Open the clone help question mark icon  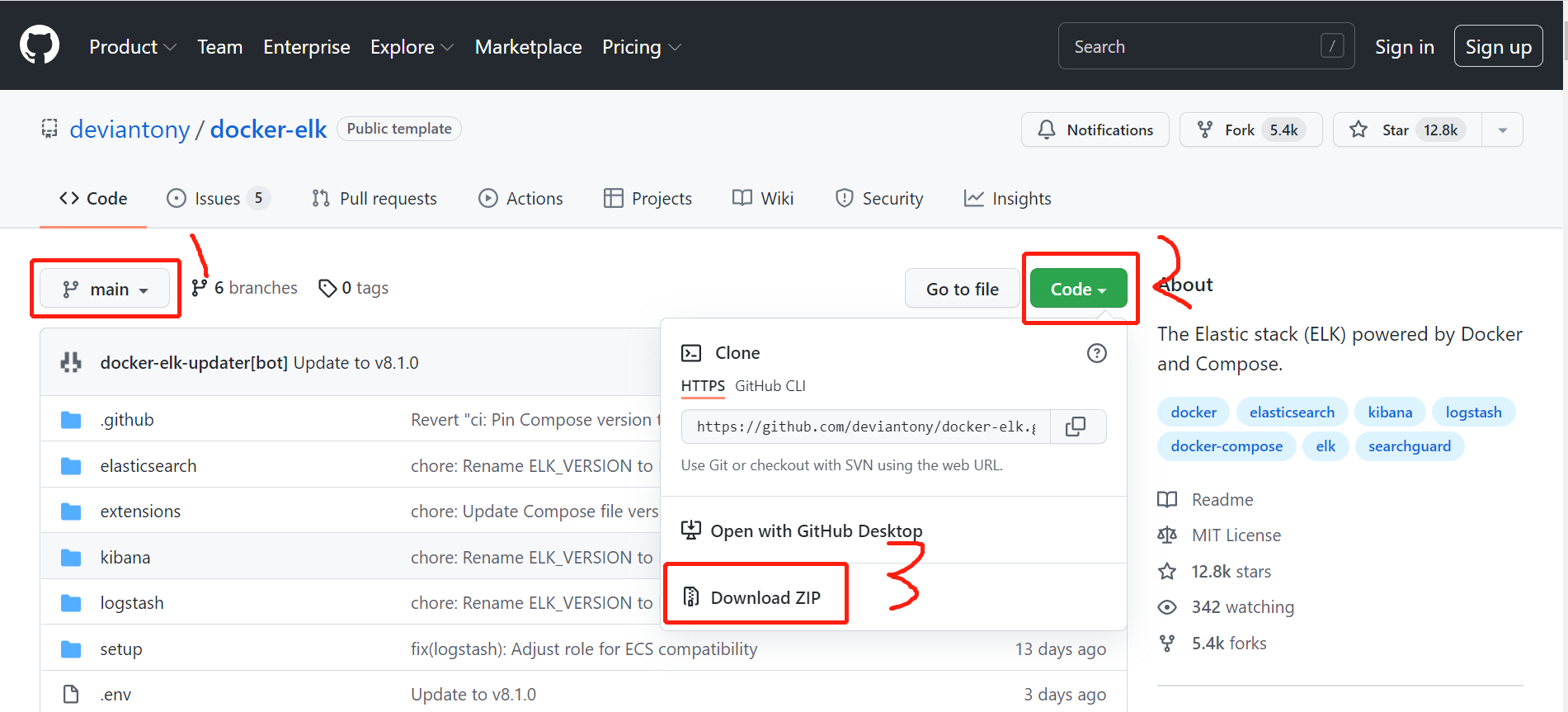click(x=1096, y=353)
